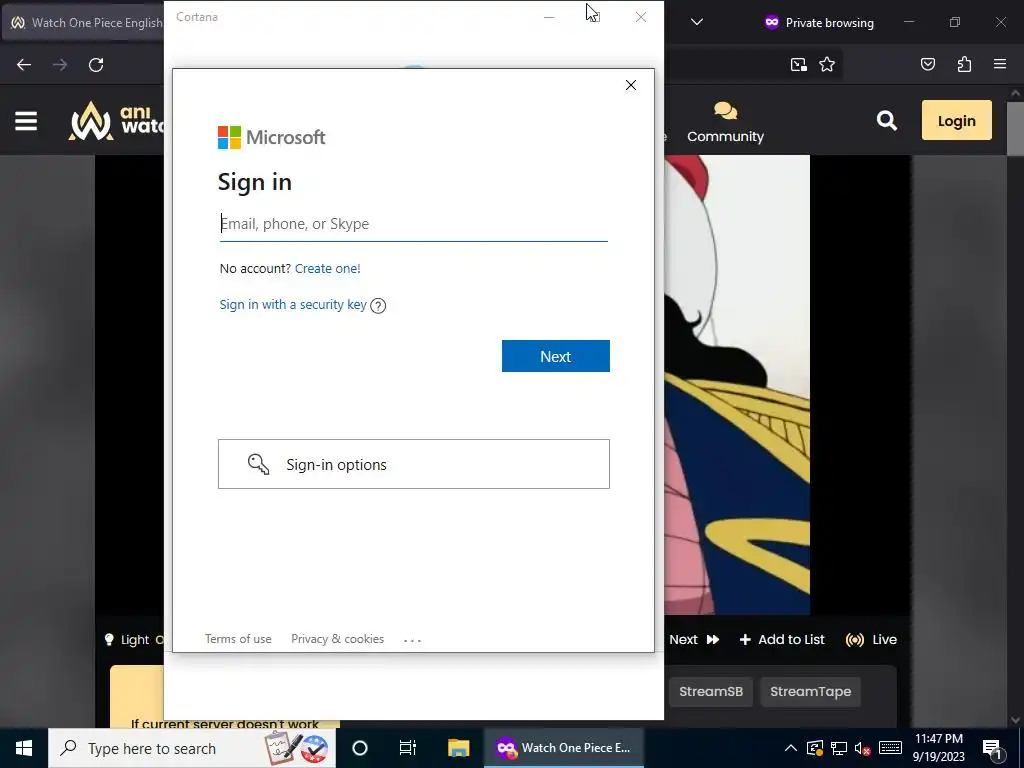Switch to Watch One Piece taskbar item

(564, 748)
